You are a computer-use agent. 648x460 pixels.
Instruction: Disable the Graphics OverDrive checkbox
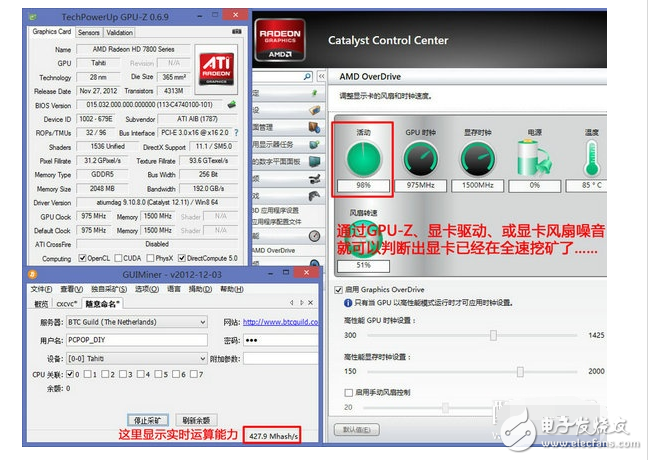point(336,290)
